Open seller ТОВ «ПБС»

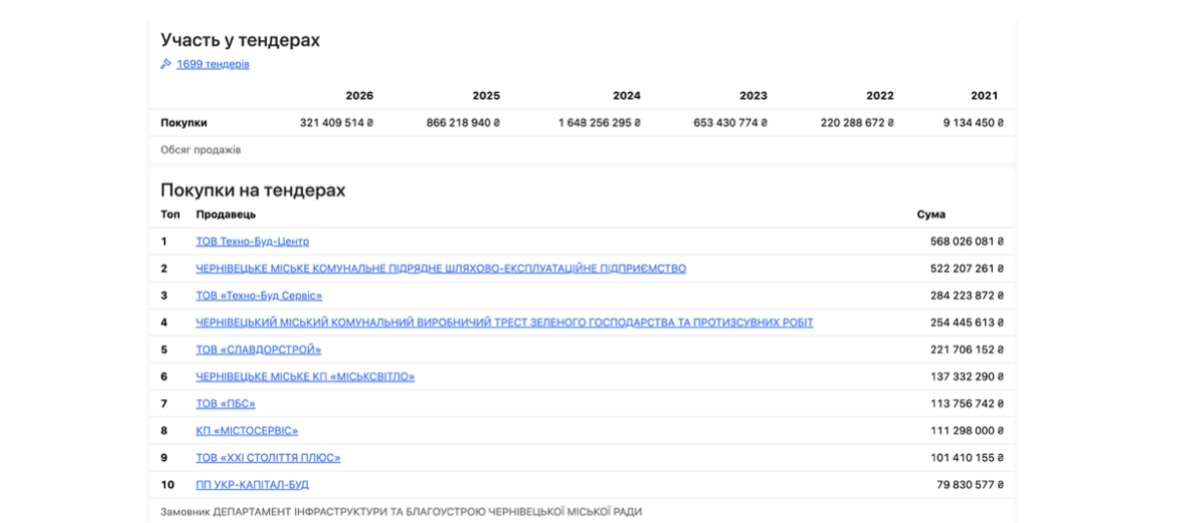coord(226,404)
